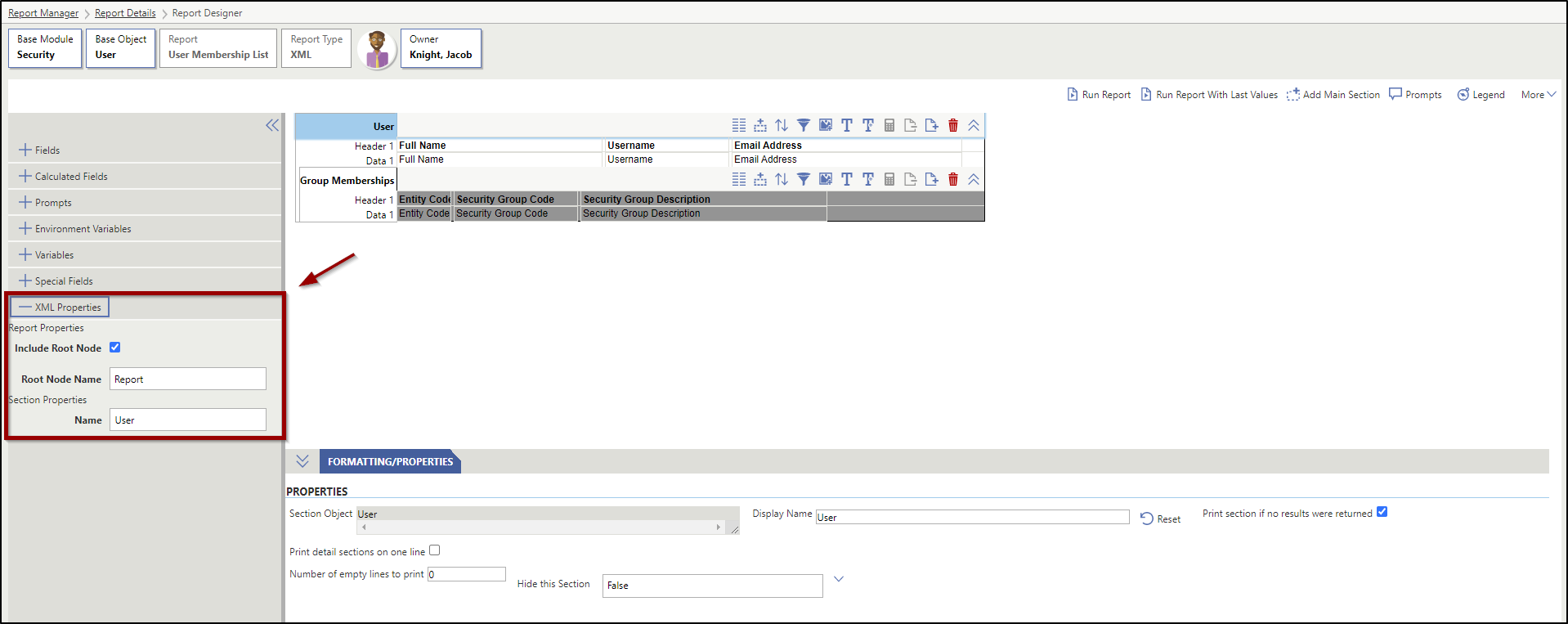The width and height of the screenshot is (1568, 624).
Task: Navigate to Report Manager breadcrumb link
Action: pos(43,13)
